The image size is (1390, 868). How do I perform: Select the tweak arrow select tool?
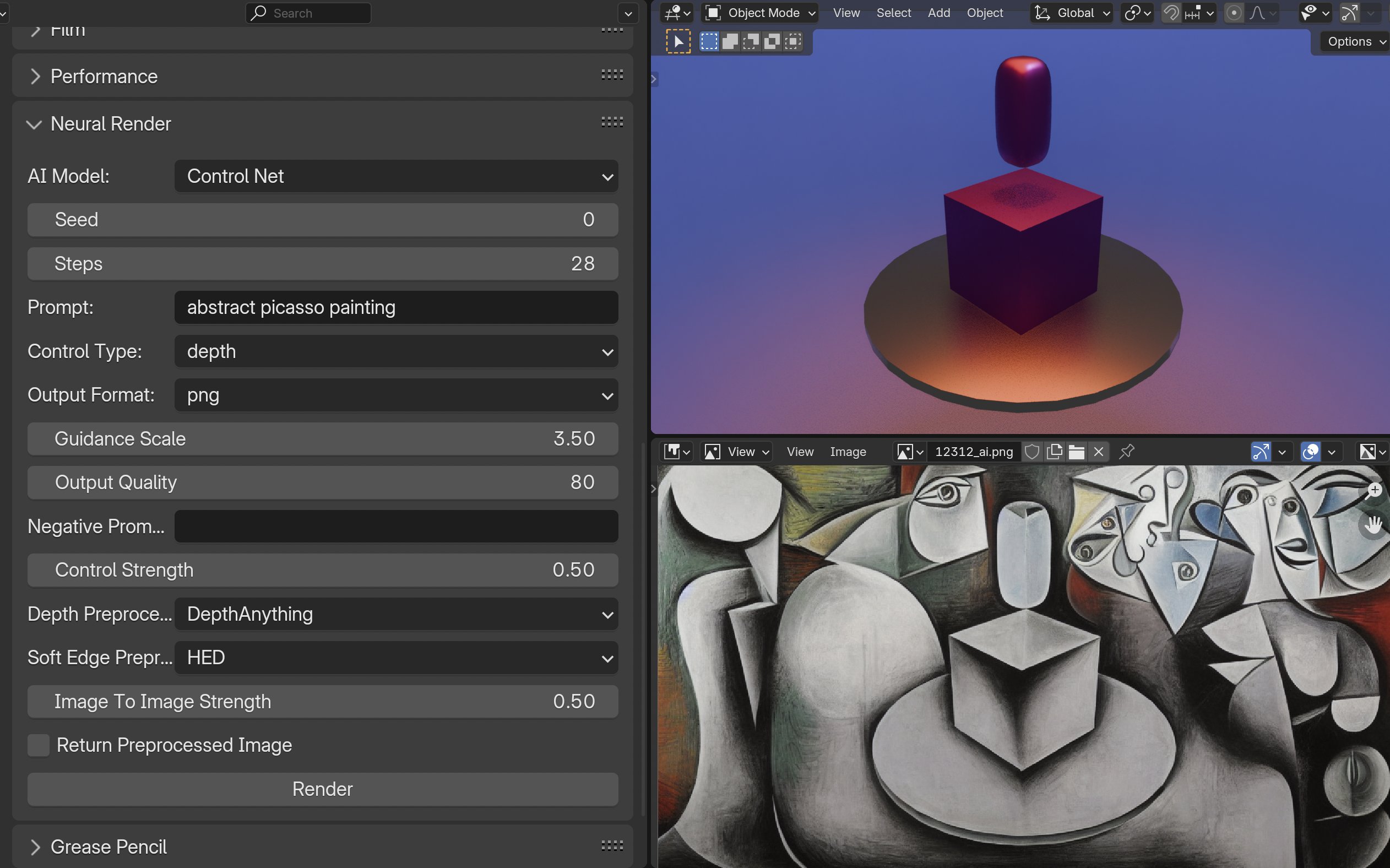[678, 41]
